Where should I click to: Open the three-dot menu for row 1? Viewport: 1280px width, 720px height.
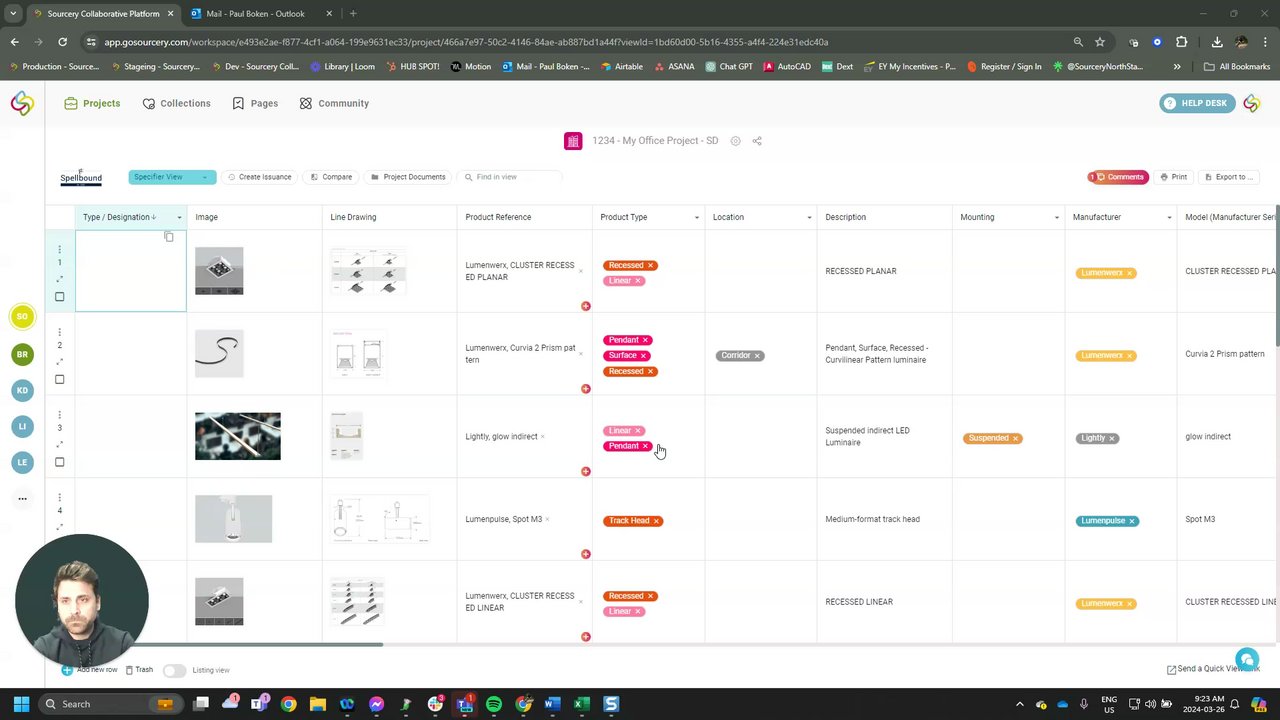[x=59, y=248]
